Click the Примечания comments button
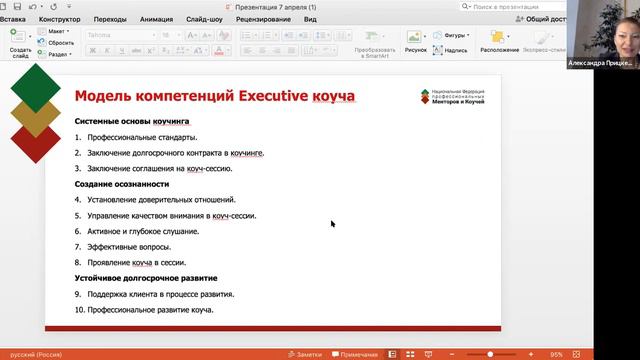The image size is (640, 360). click(x=355, y=355)
